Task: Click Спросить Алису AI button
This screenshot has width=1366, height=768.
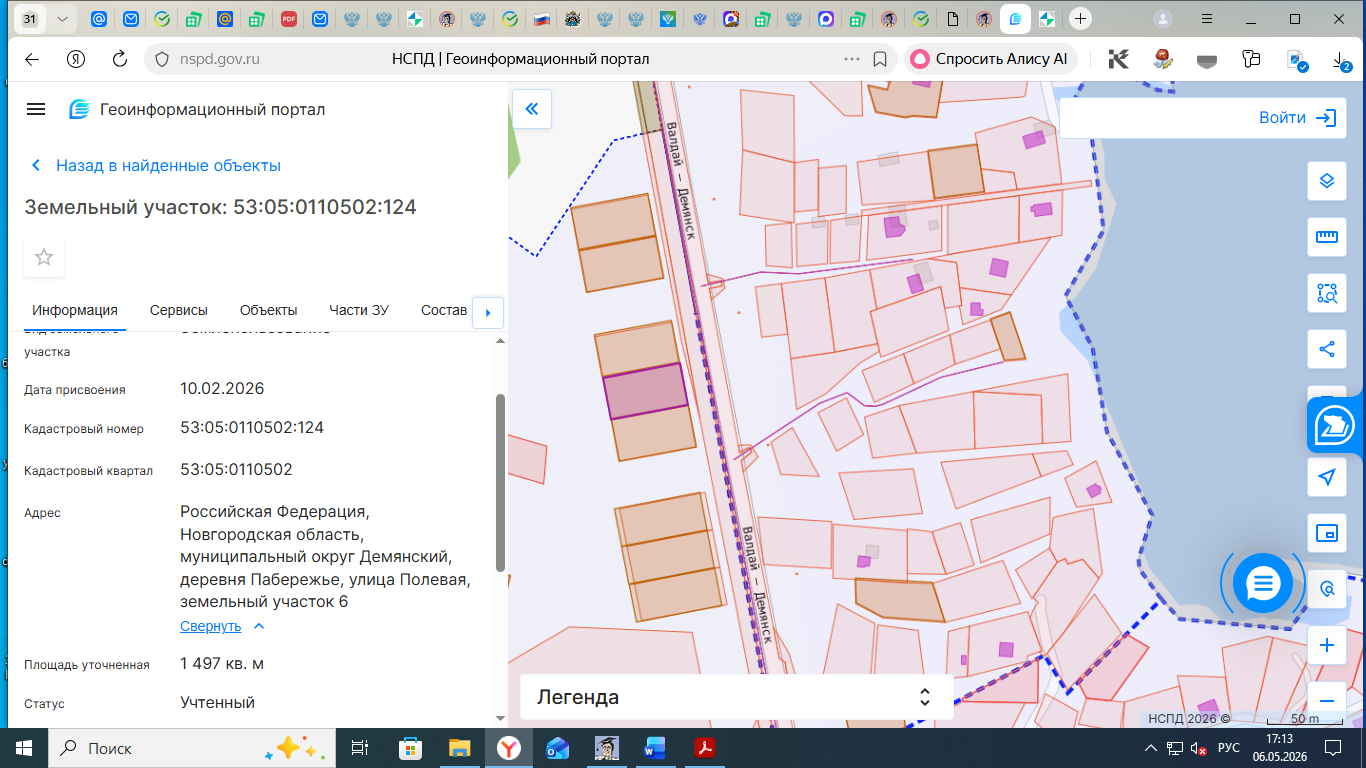Action: point(990,59)
